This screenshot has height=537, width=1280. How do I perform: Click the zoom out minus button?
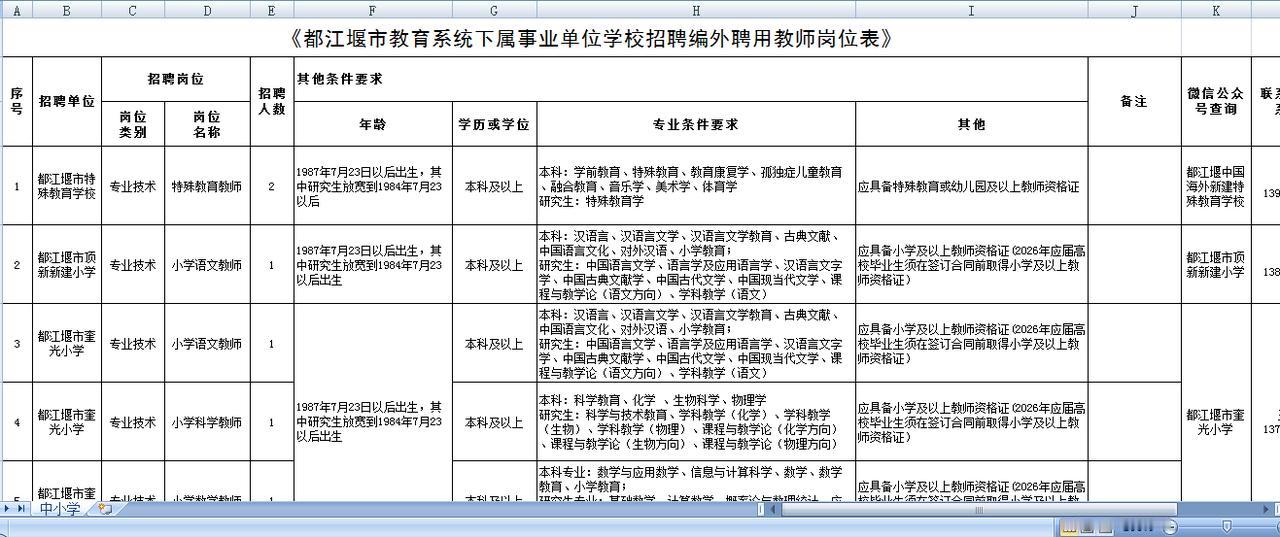[x=1170, y=526]
